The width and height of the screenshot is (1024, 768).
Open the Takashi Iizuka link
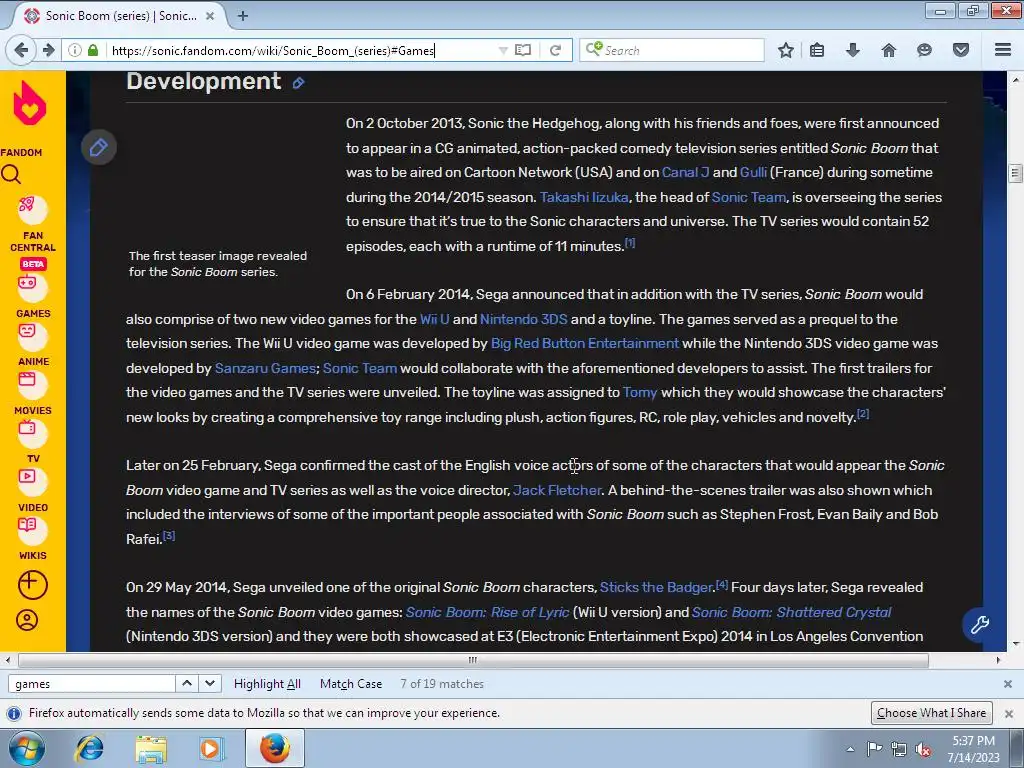584,197
